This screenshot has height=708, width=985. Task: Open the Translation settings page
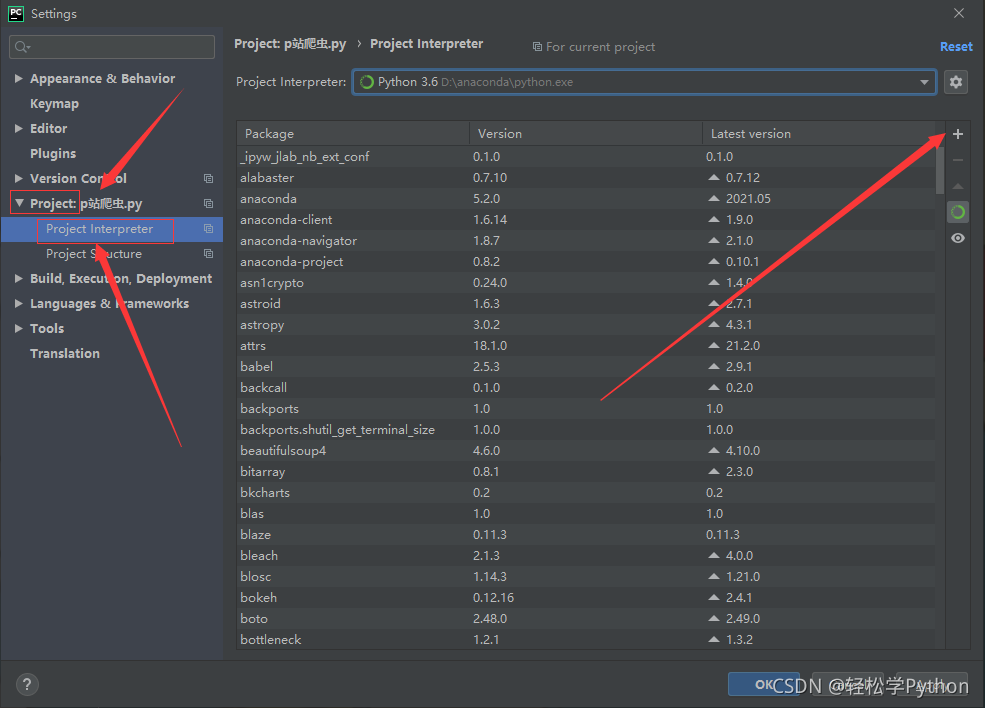pyautogui.click(x=65, y=354)
